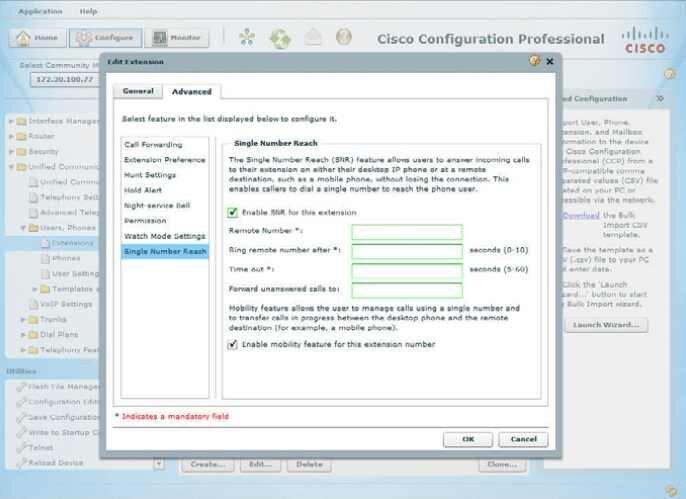This screenshot has width=686, height=499.
Task: Expand the Router tree node
Action: pos(11,136)
